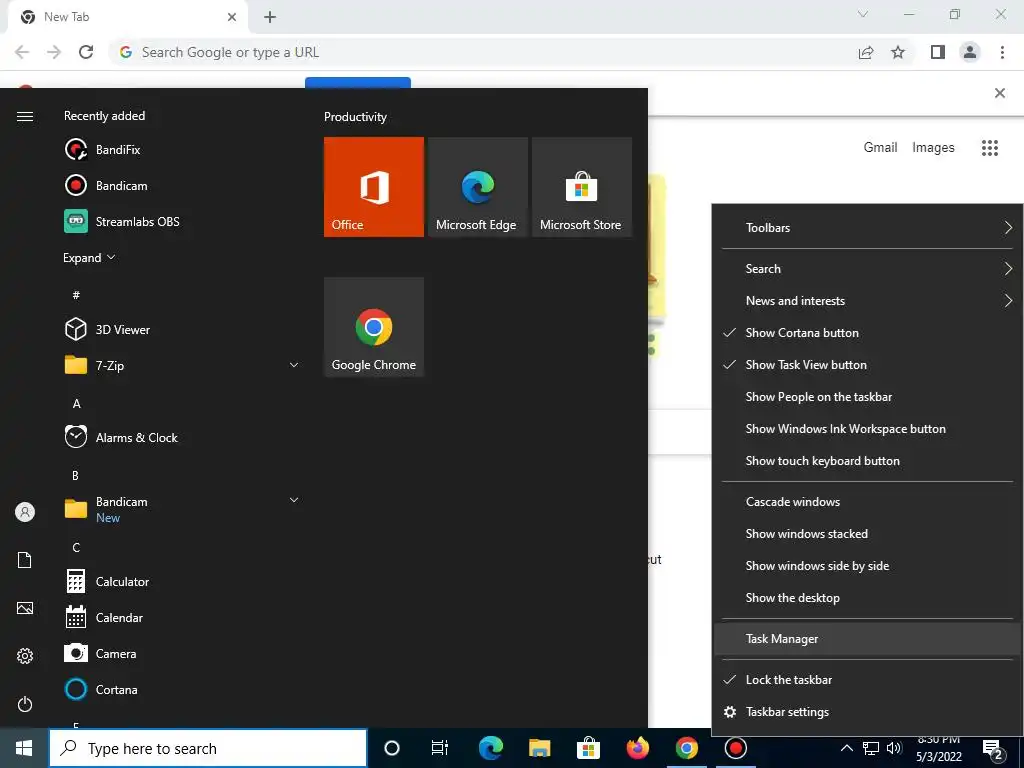This screenshot has width=1024, height=768.
Task: Select Show the desktop
Action: pyautogui.click(x=867, y=598)
